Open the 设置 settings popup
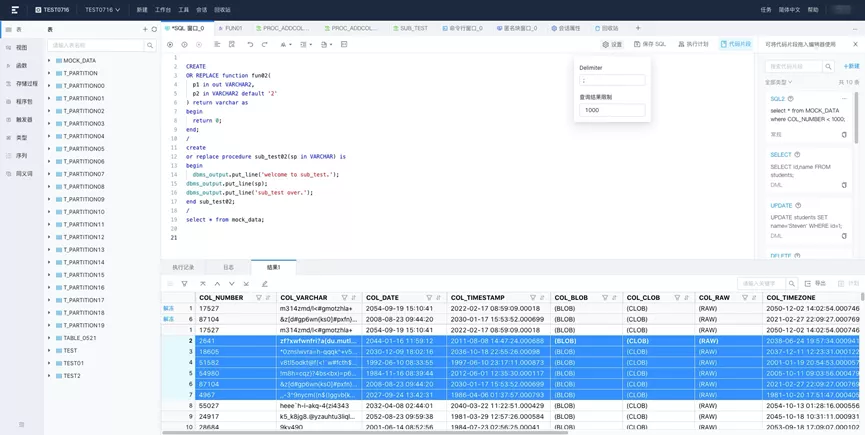865x435 pixels. [612, 45]
